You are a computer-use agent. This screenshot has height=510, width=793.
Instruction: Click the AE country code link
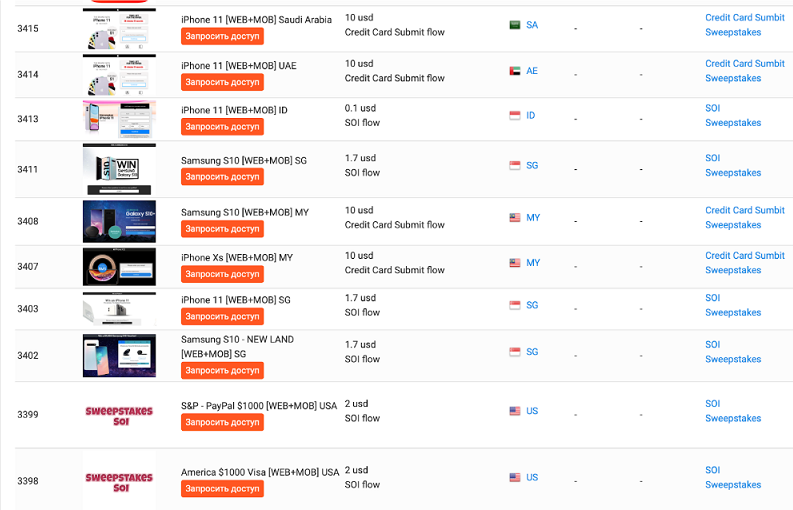532,71
